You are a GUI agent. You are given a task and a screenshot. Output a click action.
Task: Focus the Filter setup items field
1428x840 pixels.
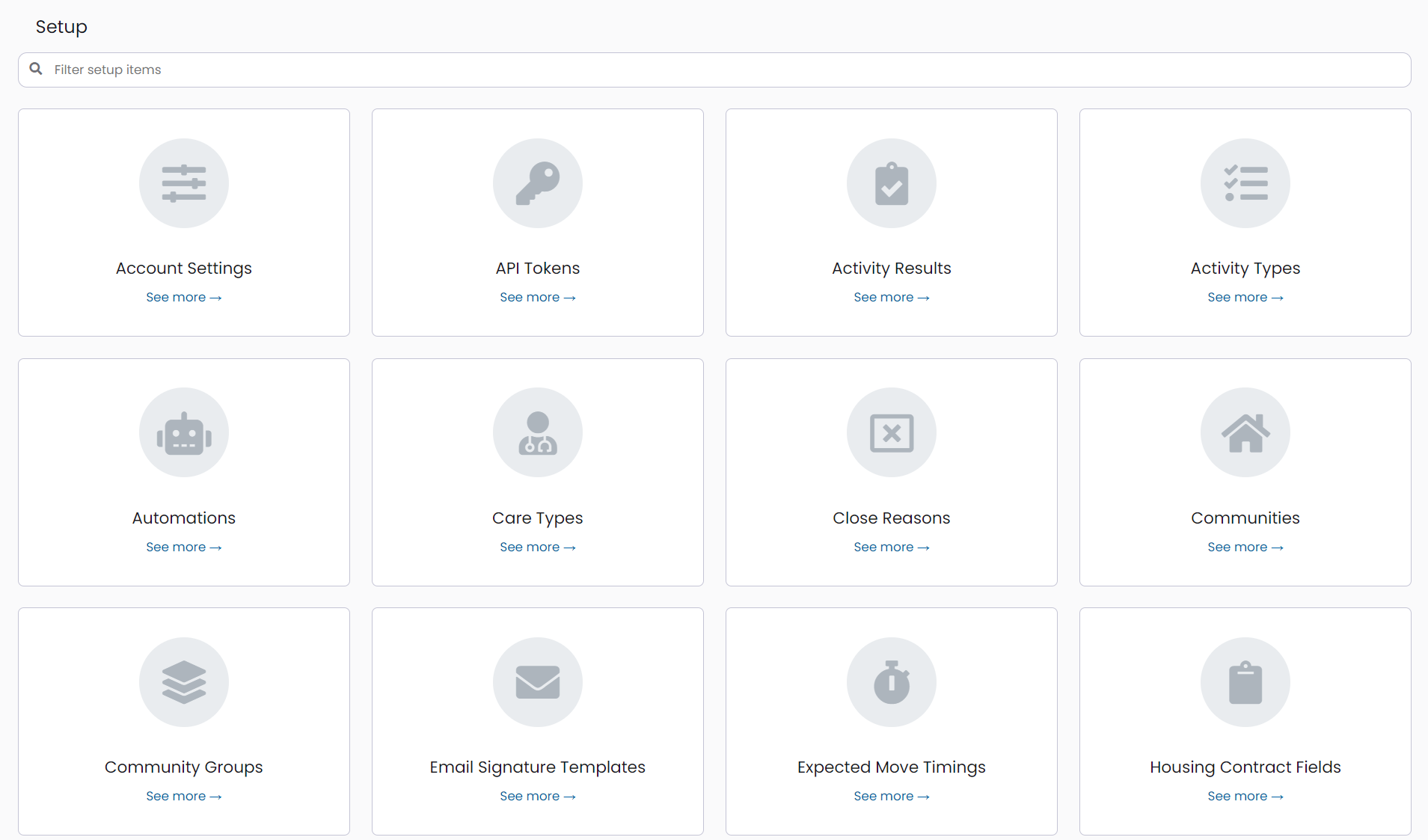(x=714, y=70)
